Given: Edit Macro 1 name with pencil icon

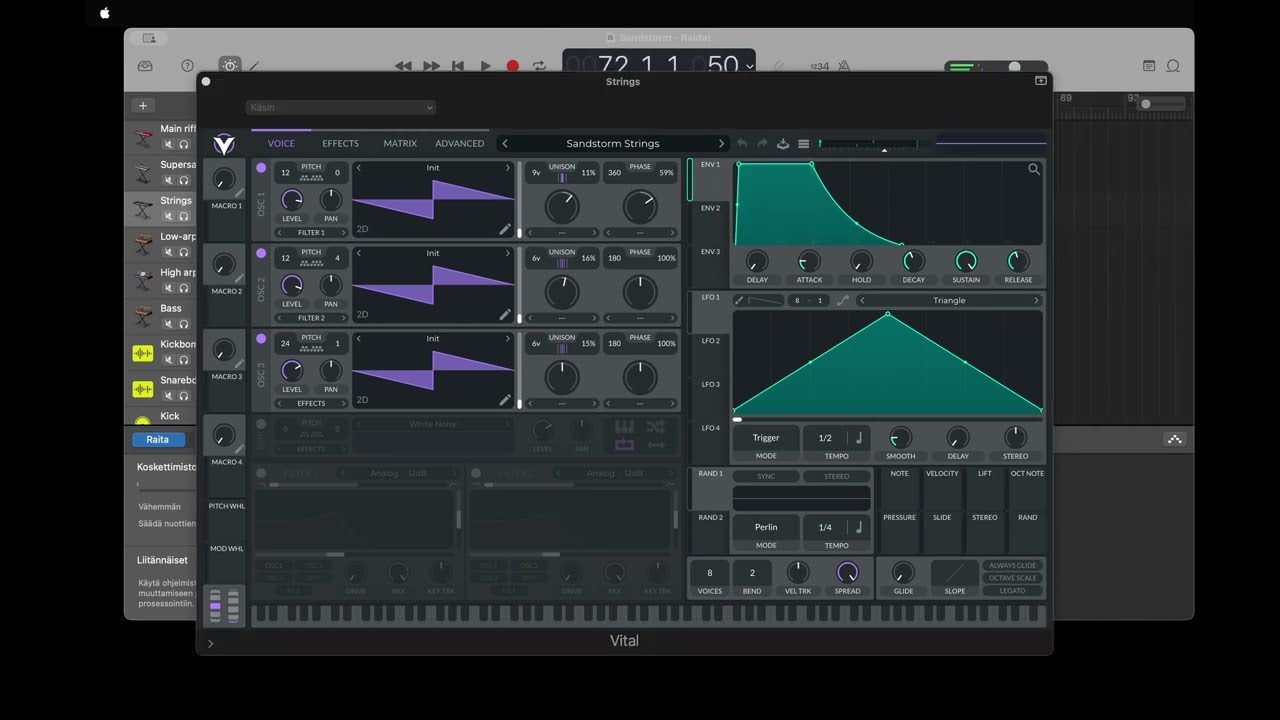Looking at the screenshot, I should point(239,194).
